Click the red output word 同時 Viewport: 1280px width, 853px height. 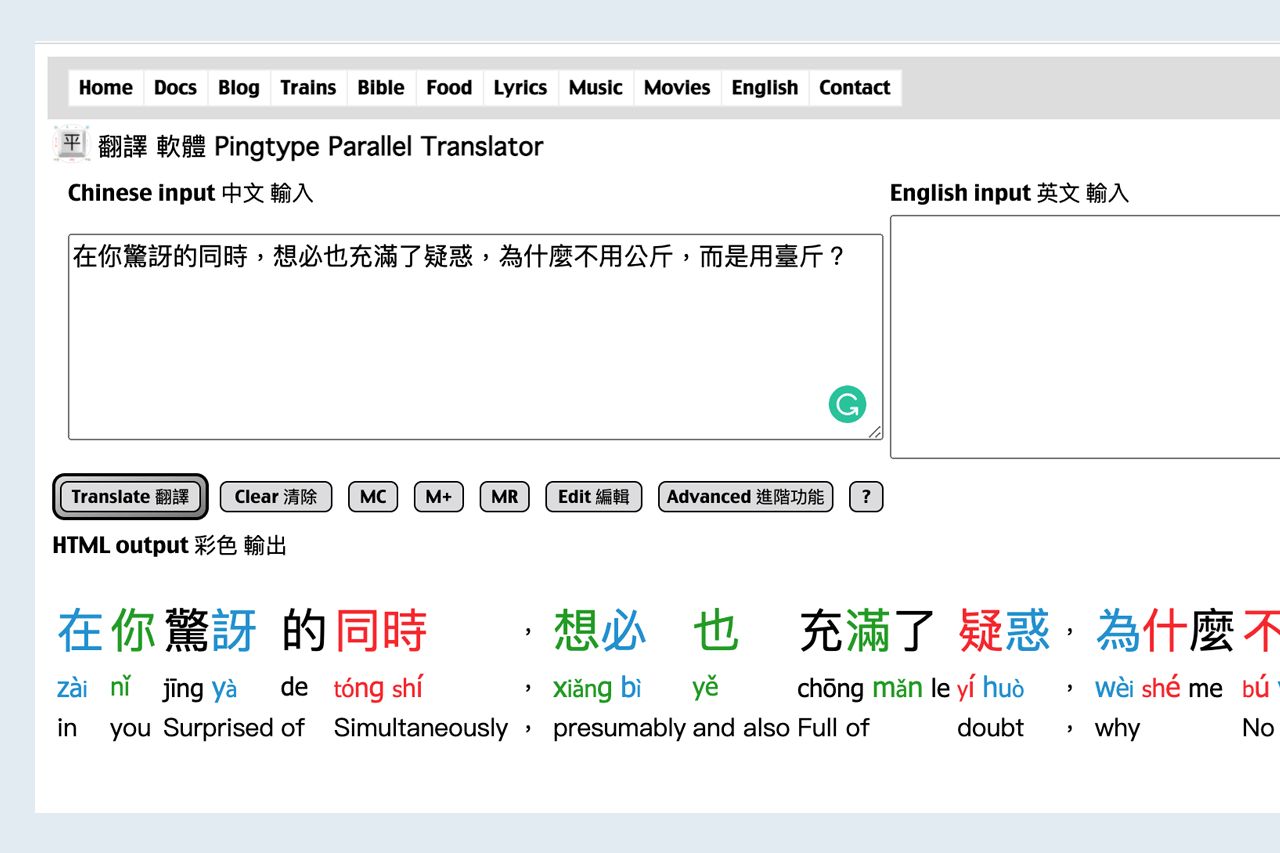tap(381, 631)
